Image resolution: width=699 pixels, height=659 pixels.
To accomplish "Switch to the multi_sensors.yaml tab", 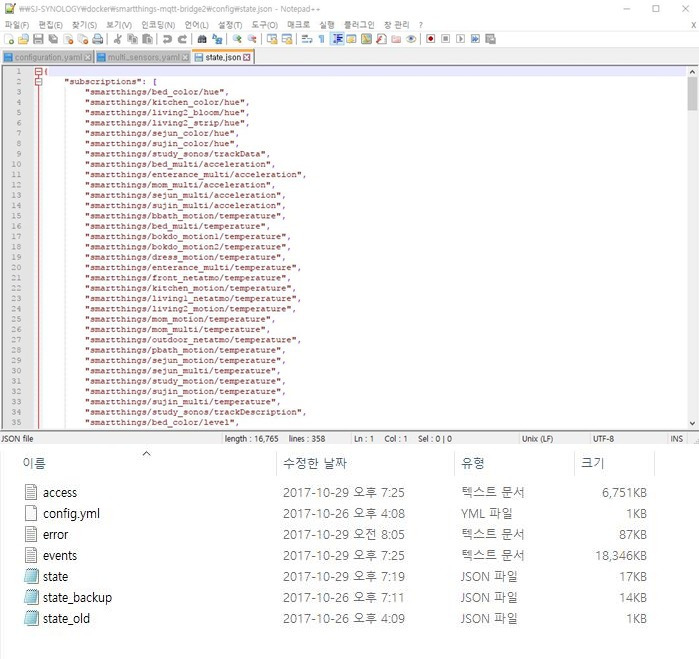I will click(143, 58).
